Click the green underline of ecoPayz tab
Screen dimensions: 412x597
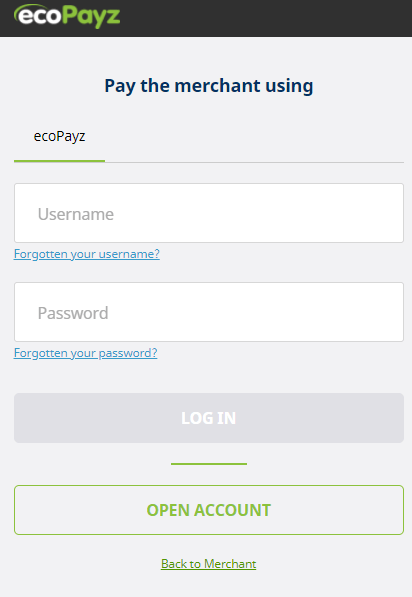point(59,161)
